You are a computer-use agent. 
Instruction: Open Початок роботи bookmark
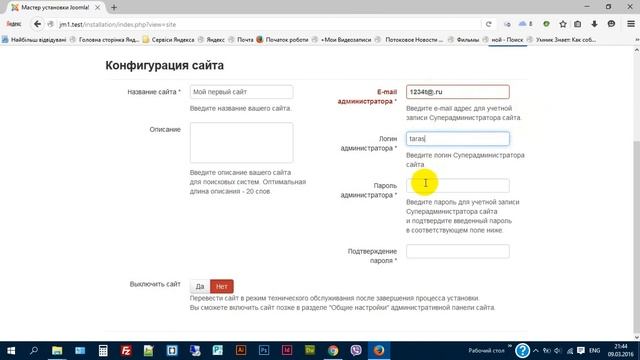[x=282, y=40]
